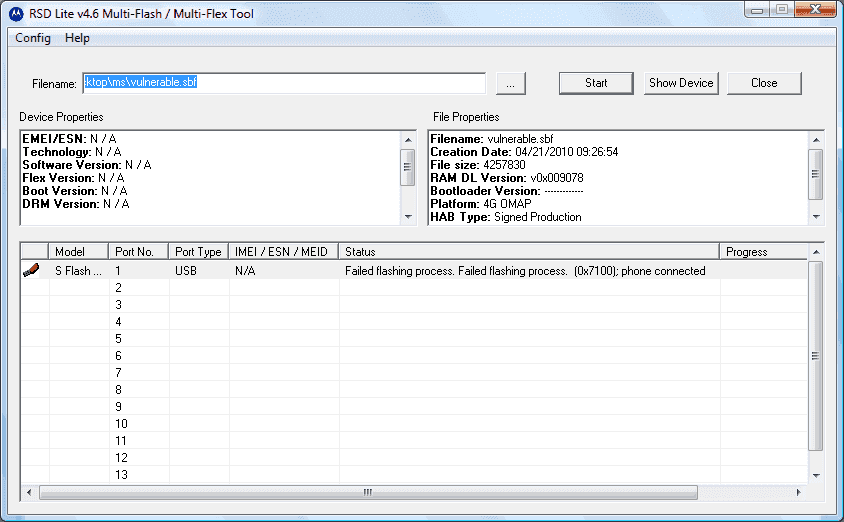
Task: Click the Software Version line
Action: (87, 165)
